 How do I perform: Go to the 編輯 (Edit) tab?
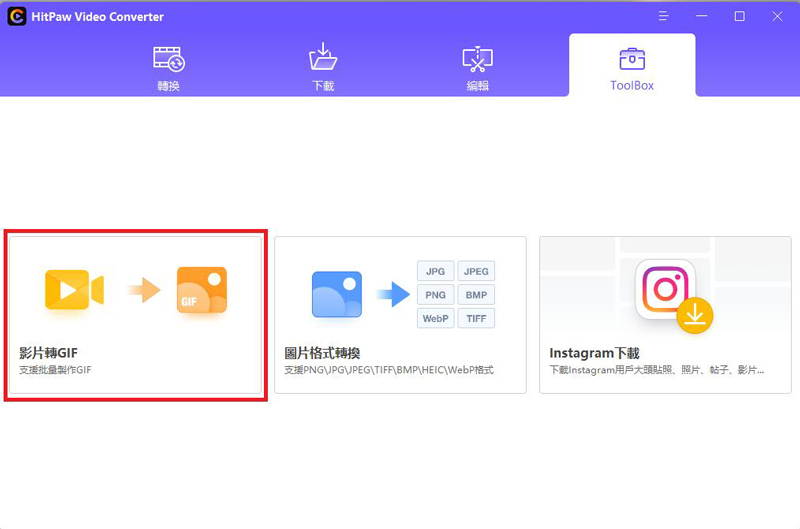tap(478, 69)
